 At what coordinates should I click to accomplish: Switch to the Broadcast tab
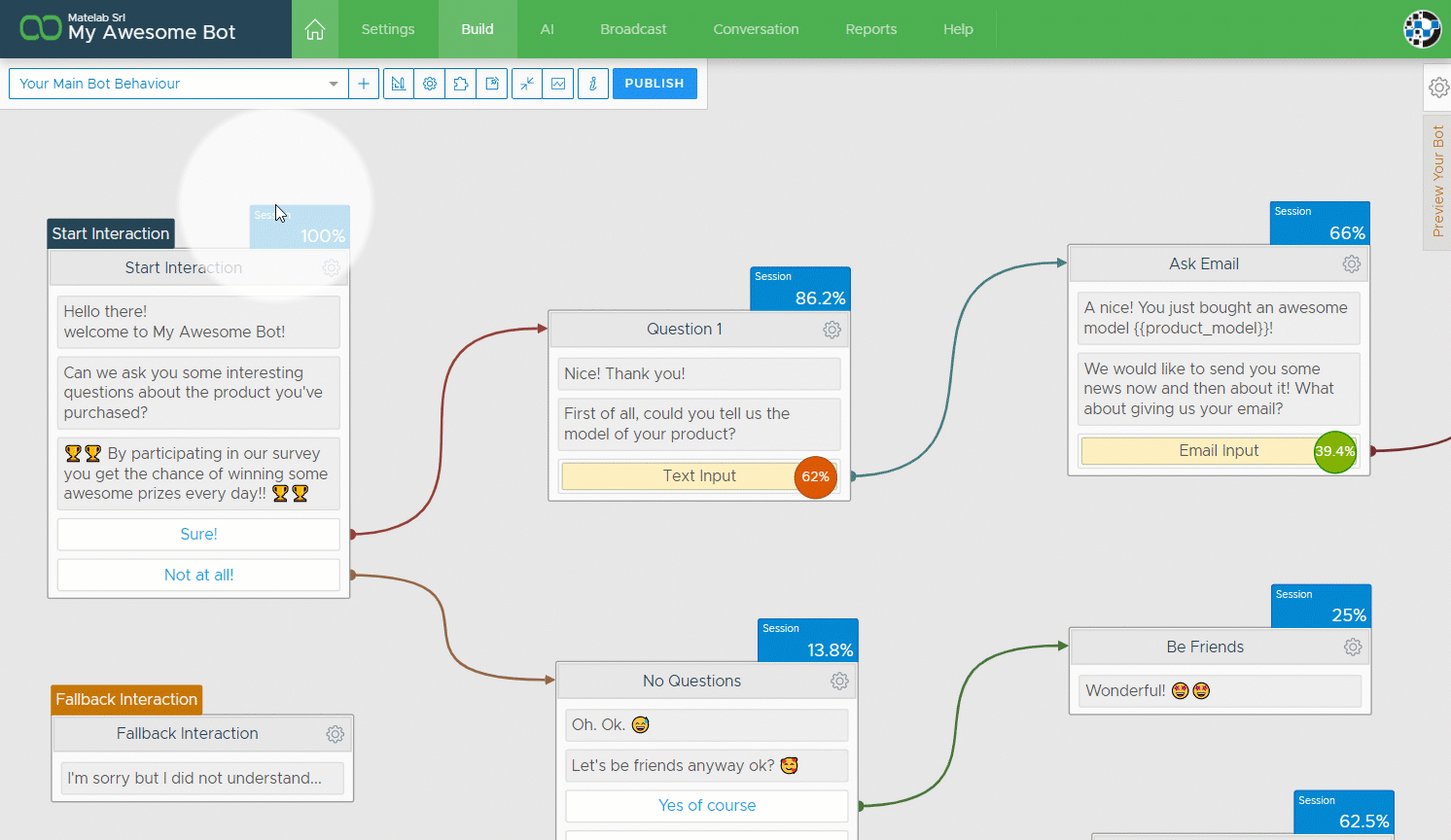click(x=633, y=29)
